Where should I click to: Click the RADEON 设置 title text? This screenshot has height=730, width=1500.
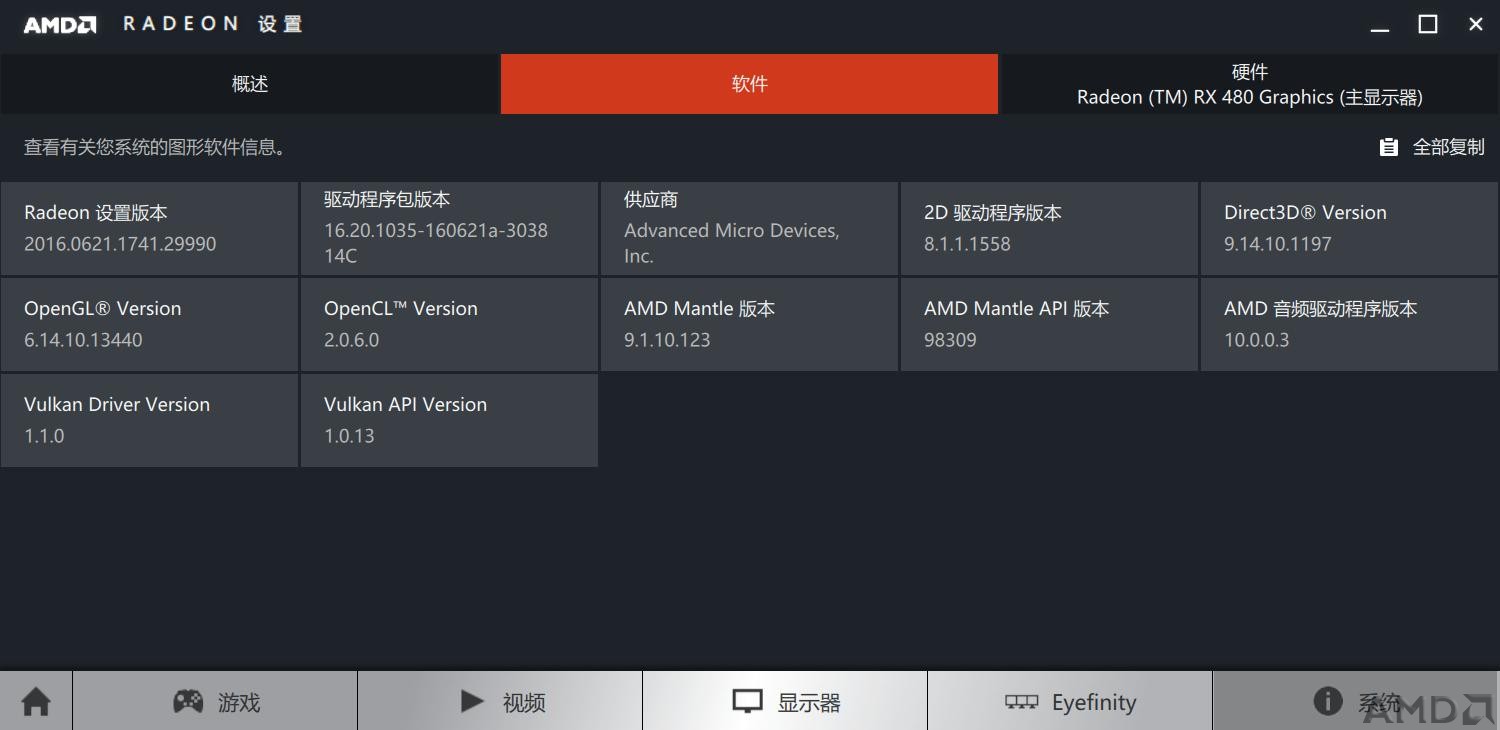tap(212, 24)
